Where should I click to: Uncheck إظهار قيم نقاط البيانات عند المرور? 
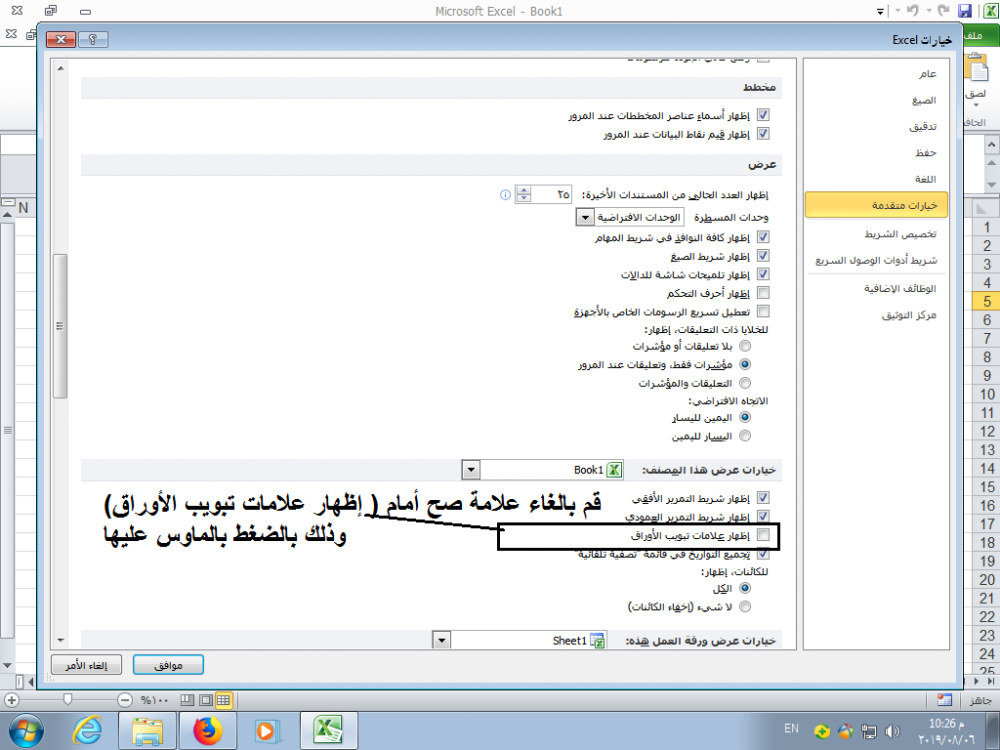(x=763, y=134)
